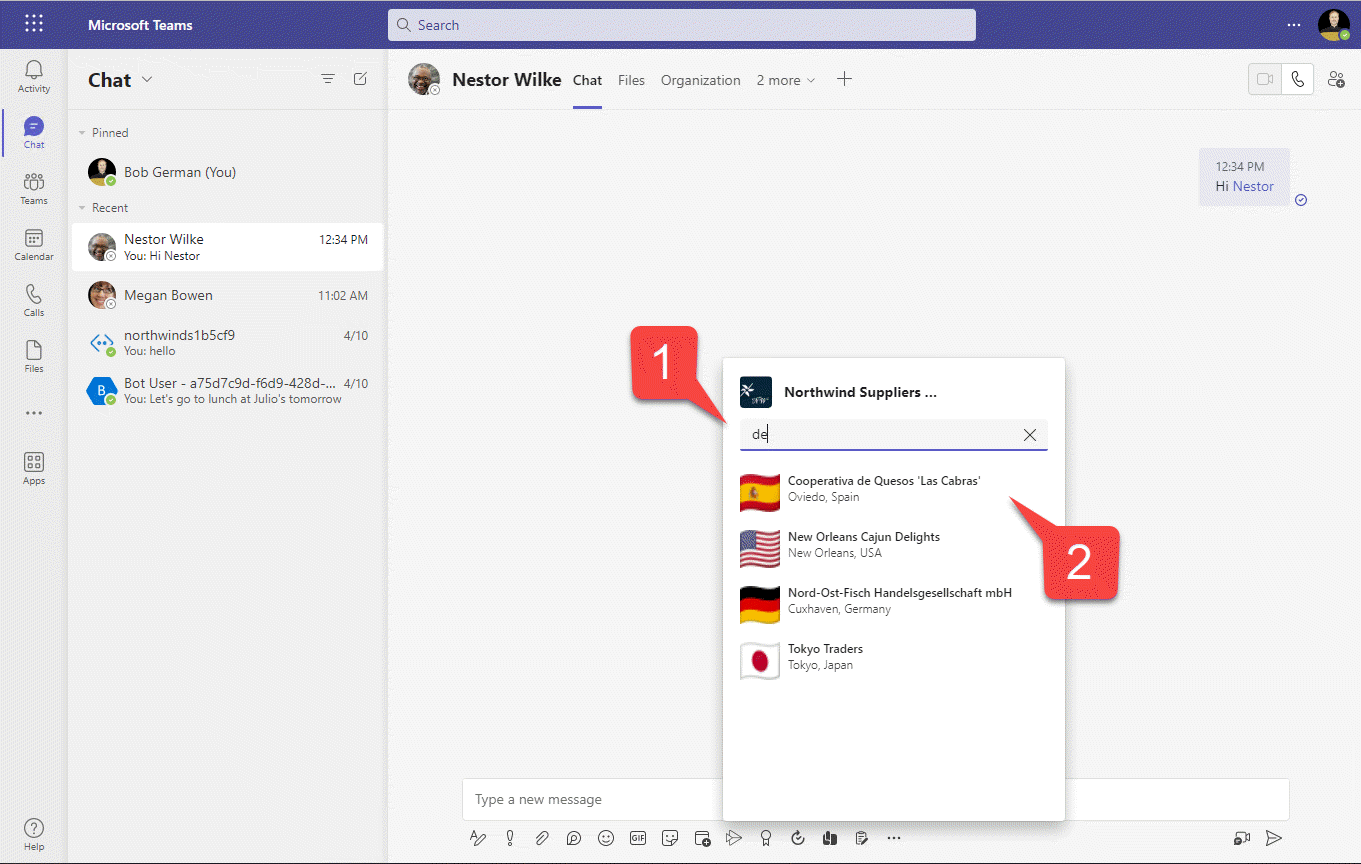Open the Viva Learning books icon
This screenshot has width=1361, height=864.
(x=830, y=838)
